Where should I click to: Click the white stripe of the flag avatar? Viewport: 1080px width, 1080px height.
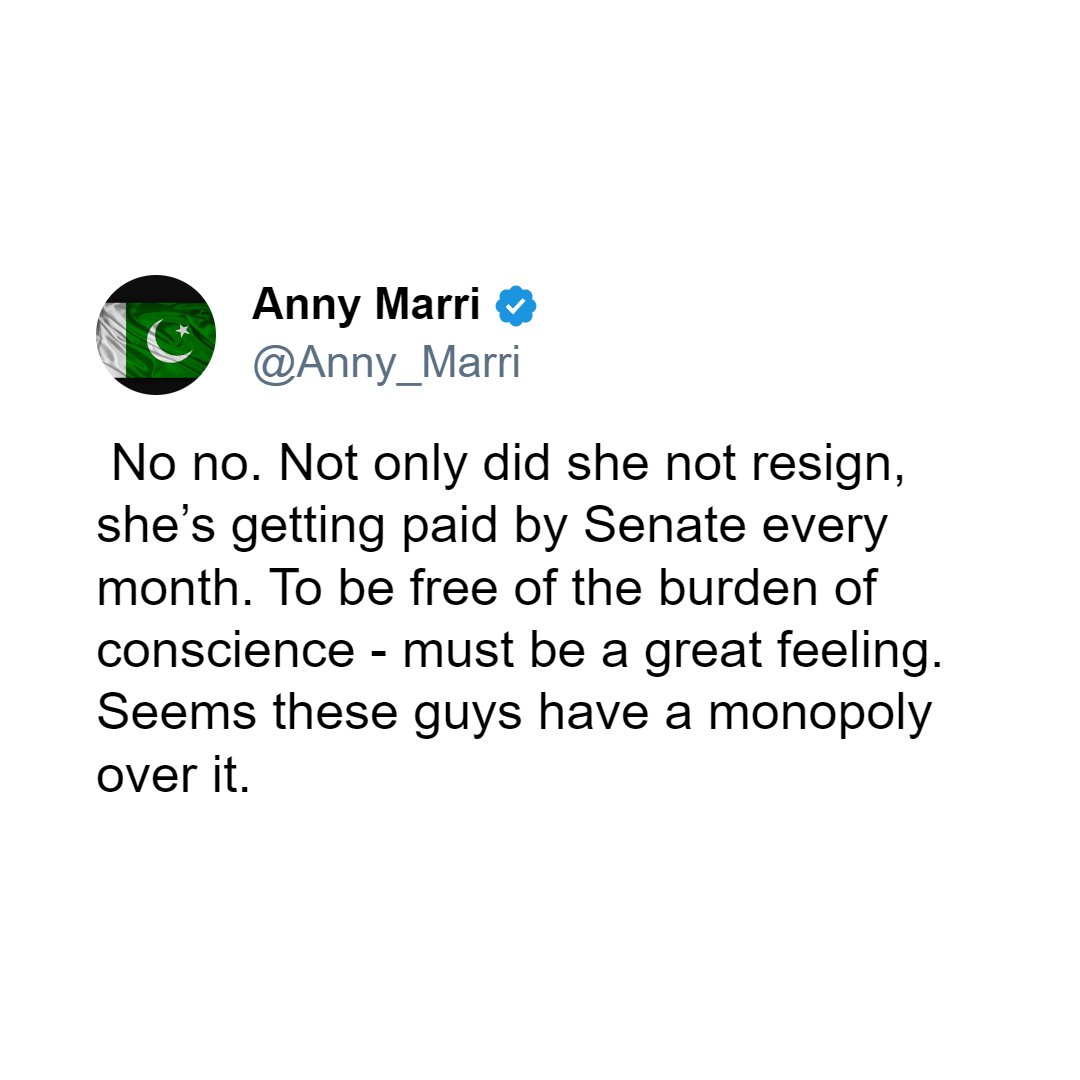(x=112, y=340)
